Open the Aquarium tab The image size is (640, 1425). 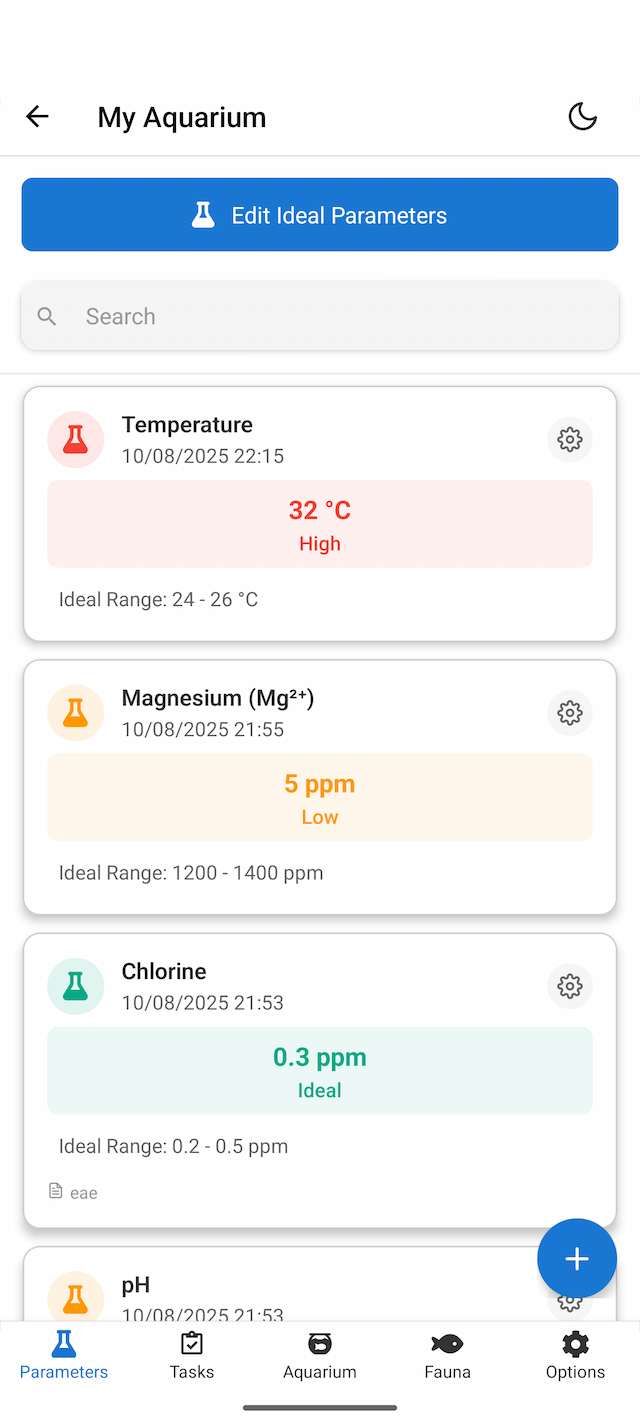[319, 1355]
